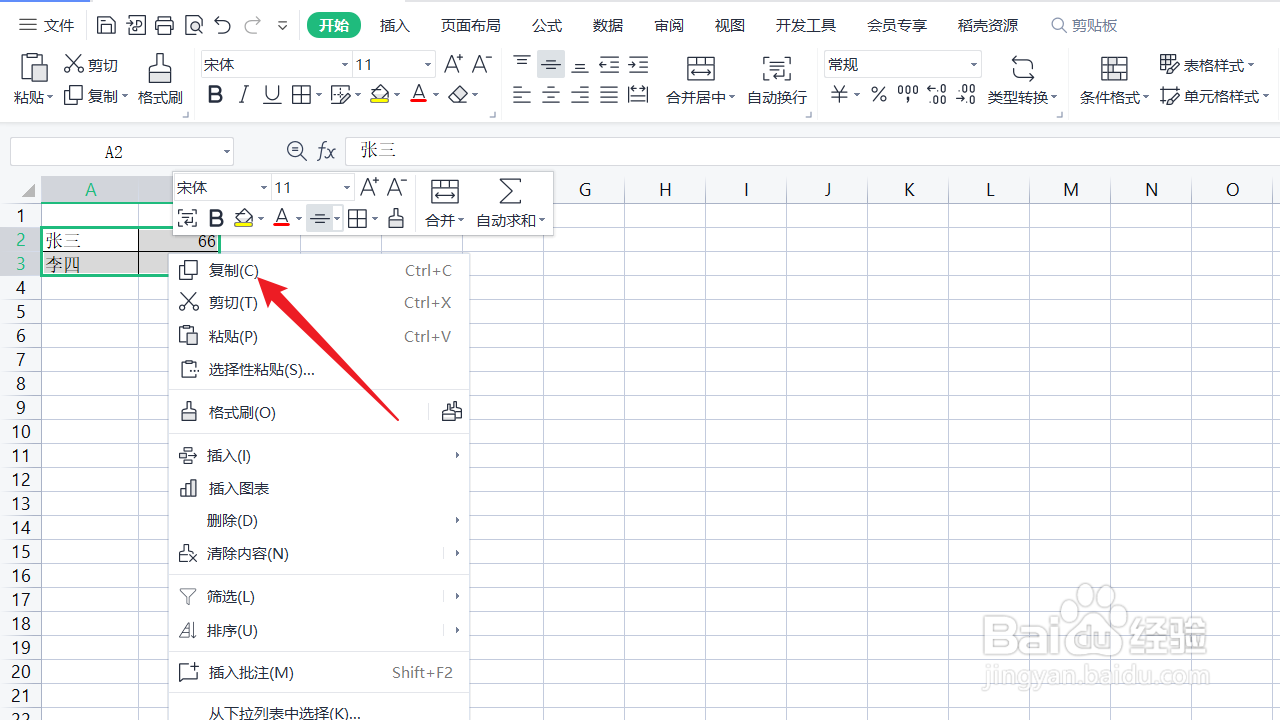This screenshot has width=1280, height=720.
Task: Click the magnifier icon beside fx
Action: tap(296, 151)
